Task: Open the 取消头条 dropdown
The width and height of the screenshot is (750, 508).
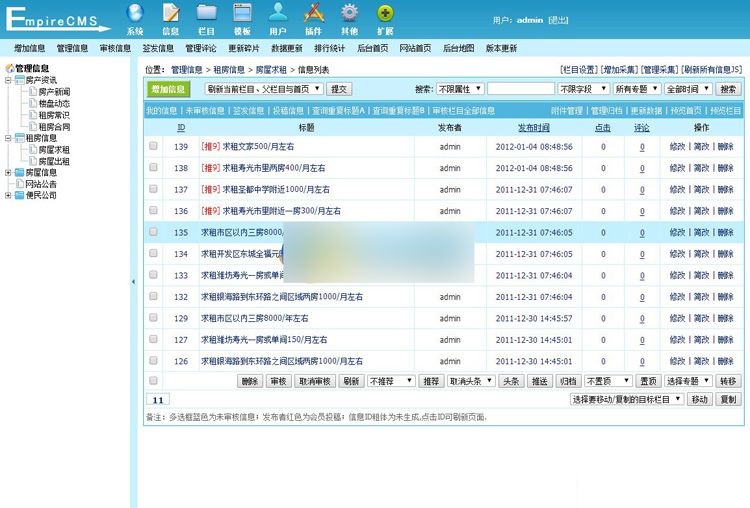Action: coord(471,381)
